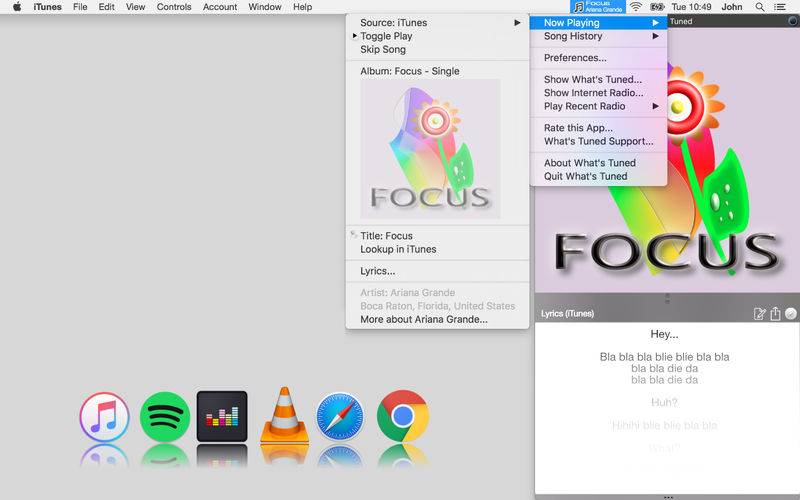The height and width of the screenshot is (500, 800).
Task: Click lyric line Bla bla bla blie blie
Action: (664, 357)
